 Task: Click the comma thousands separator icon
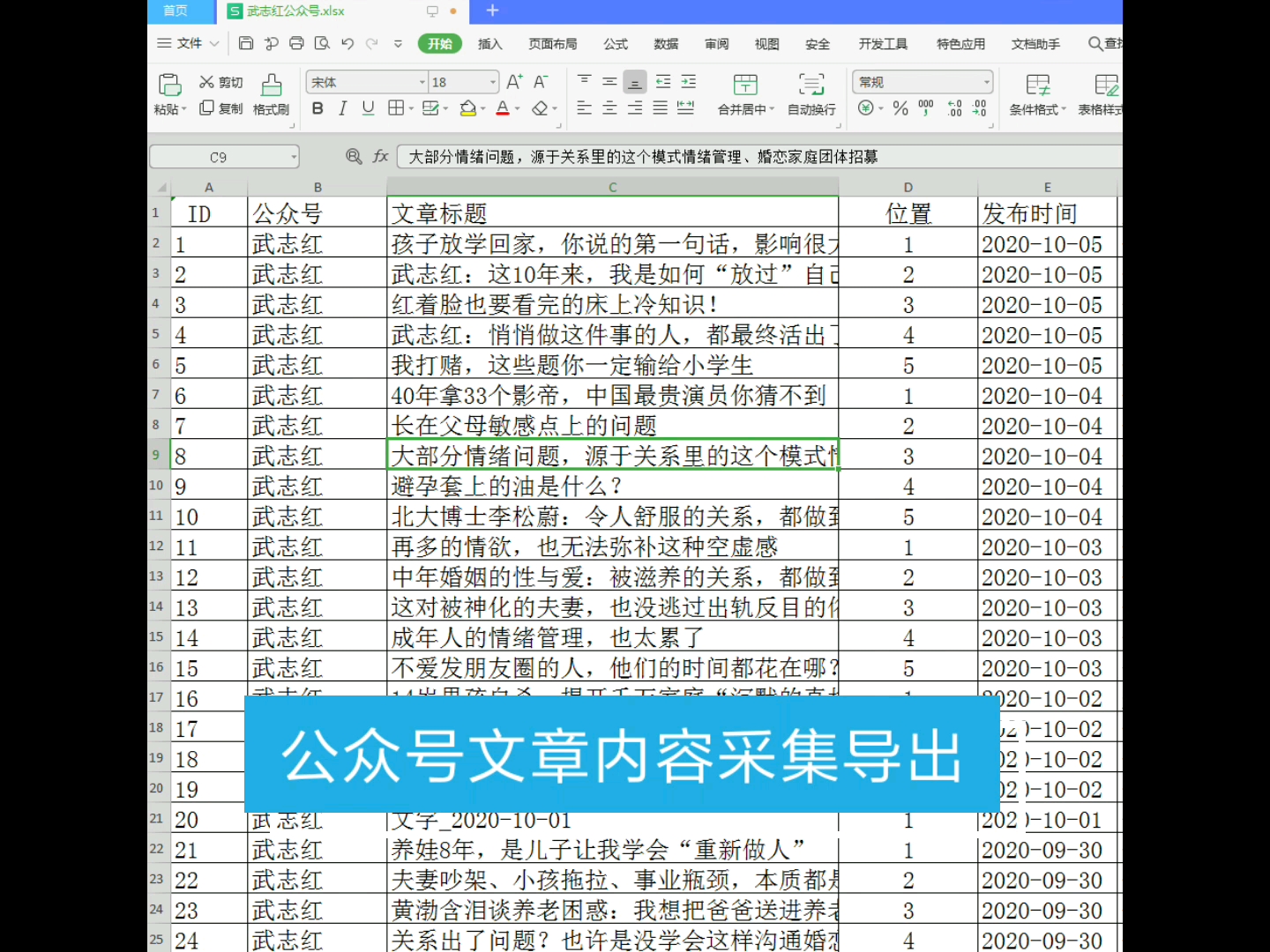924,108
